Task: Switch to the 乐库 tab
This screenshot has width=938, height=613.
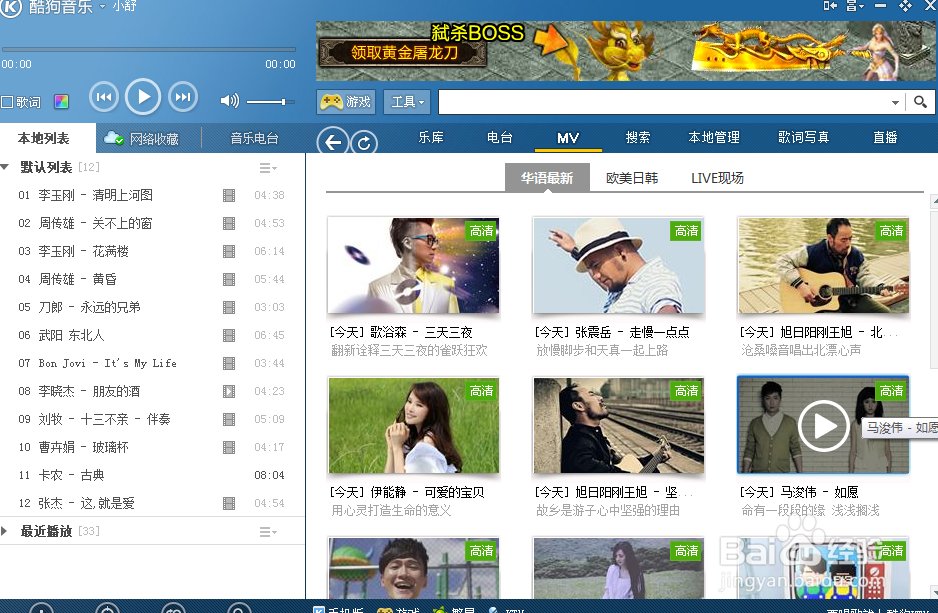Action: coord(431,138)
